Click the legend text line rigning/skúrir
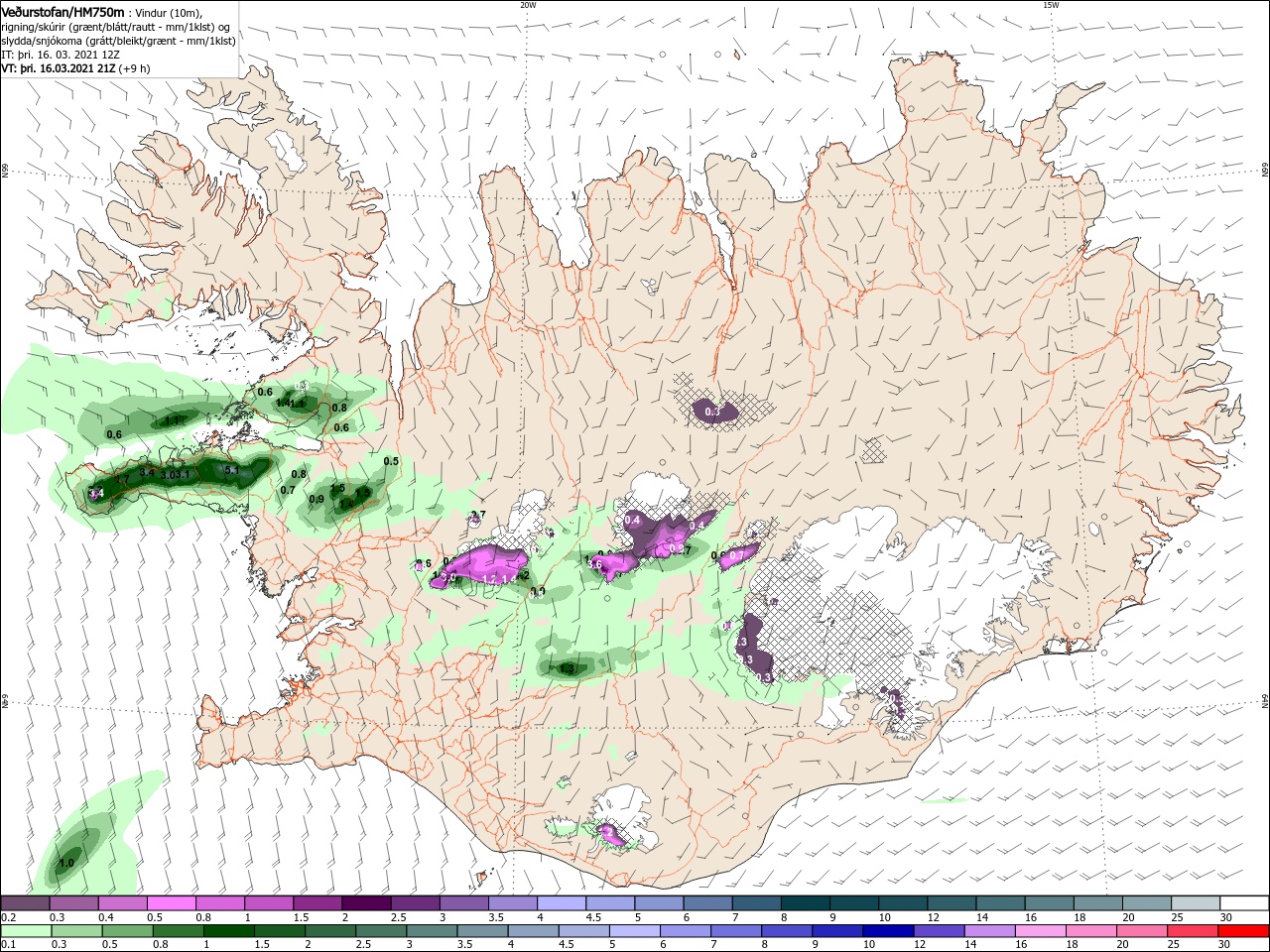 point(115,27)
